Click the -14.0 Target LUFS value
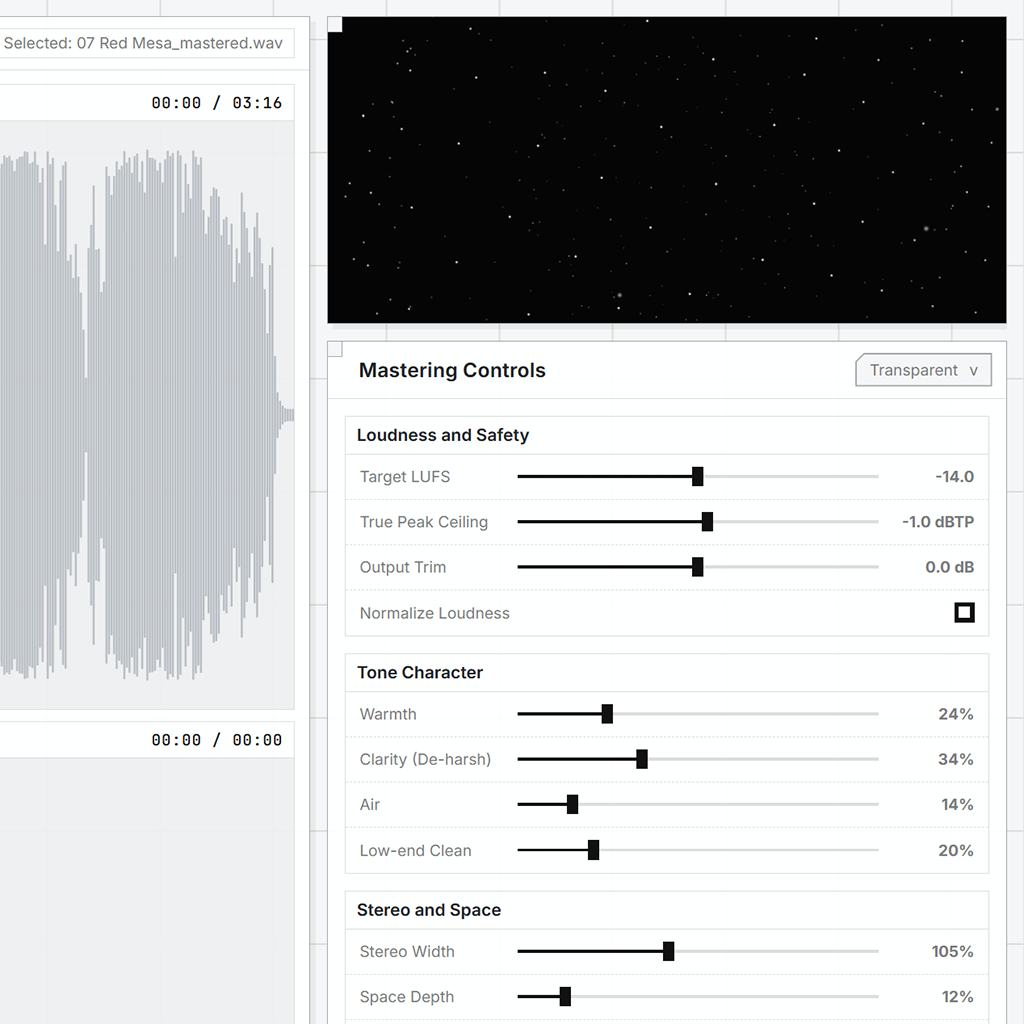 [953, 477]
